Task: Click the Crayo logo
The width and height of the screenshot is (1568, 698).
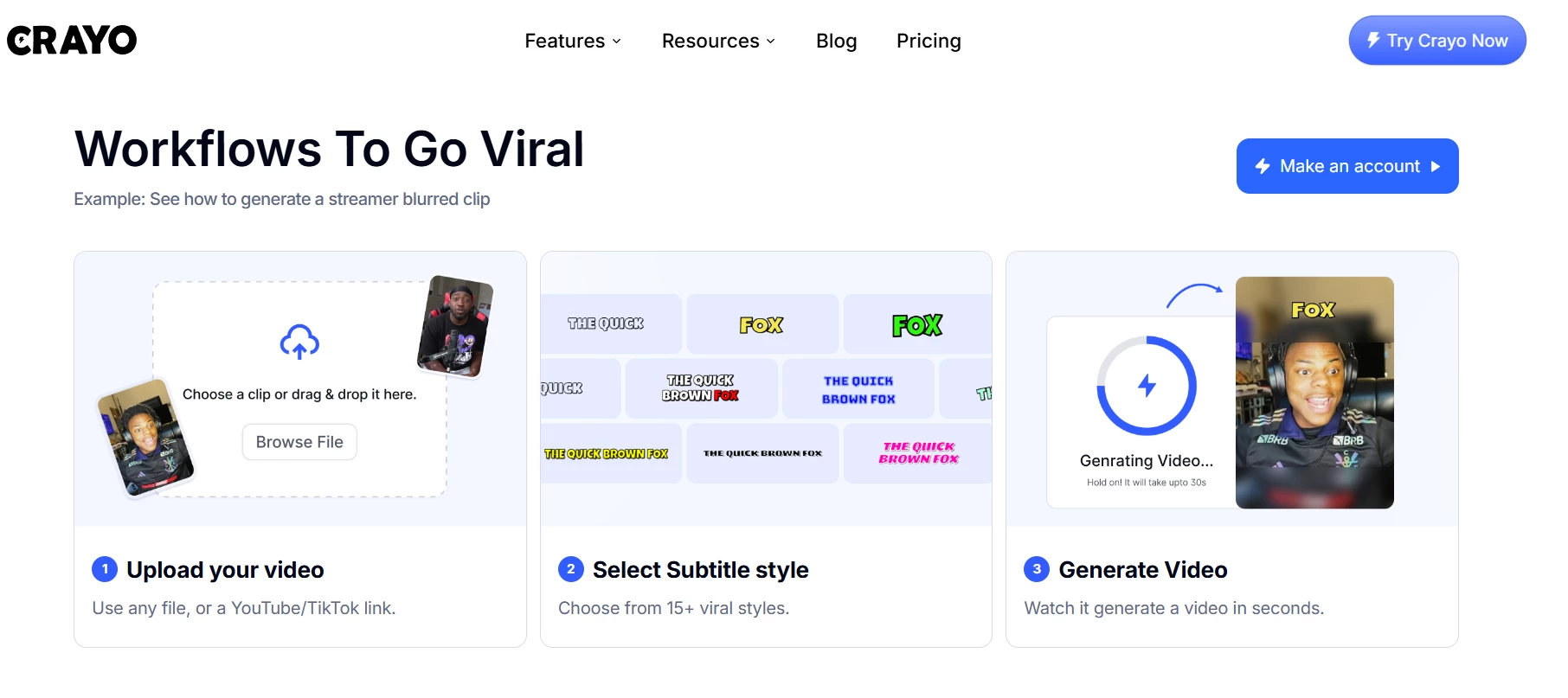Action: (x=72, y=40)
